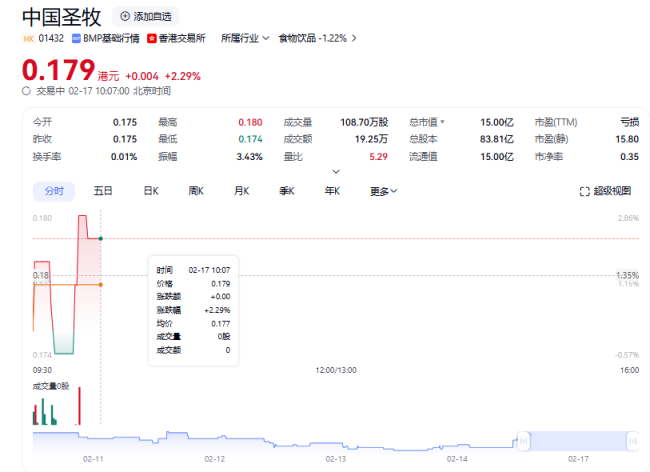Screen dimensions: 650x472
Task: Add 中国圣牧 to watchlist via 添加自选
Action: (146, 17)
